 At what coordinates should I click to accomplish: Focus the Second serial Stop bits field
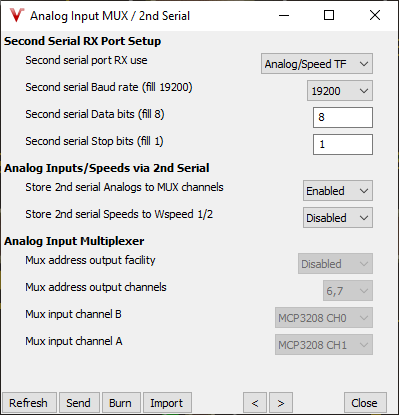[x=343, y=144]
